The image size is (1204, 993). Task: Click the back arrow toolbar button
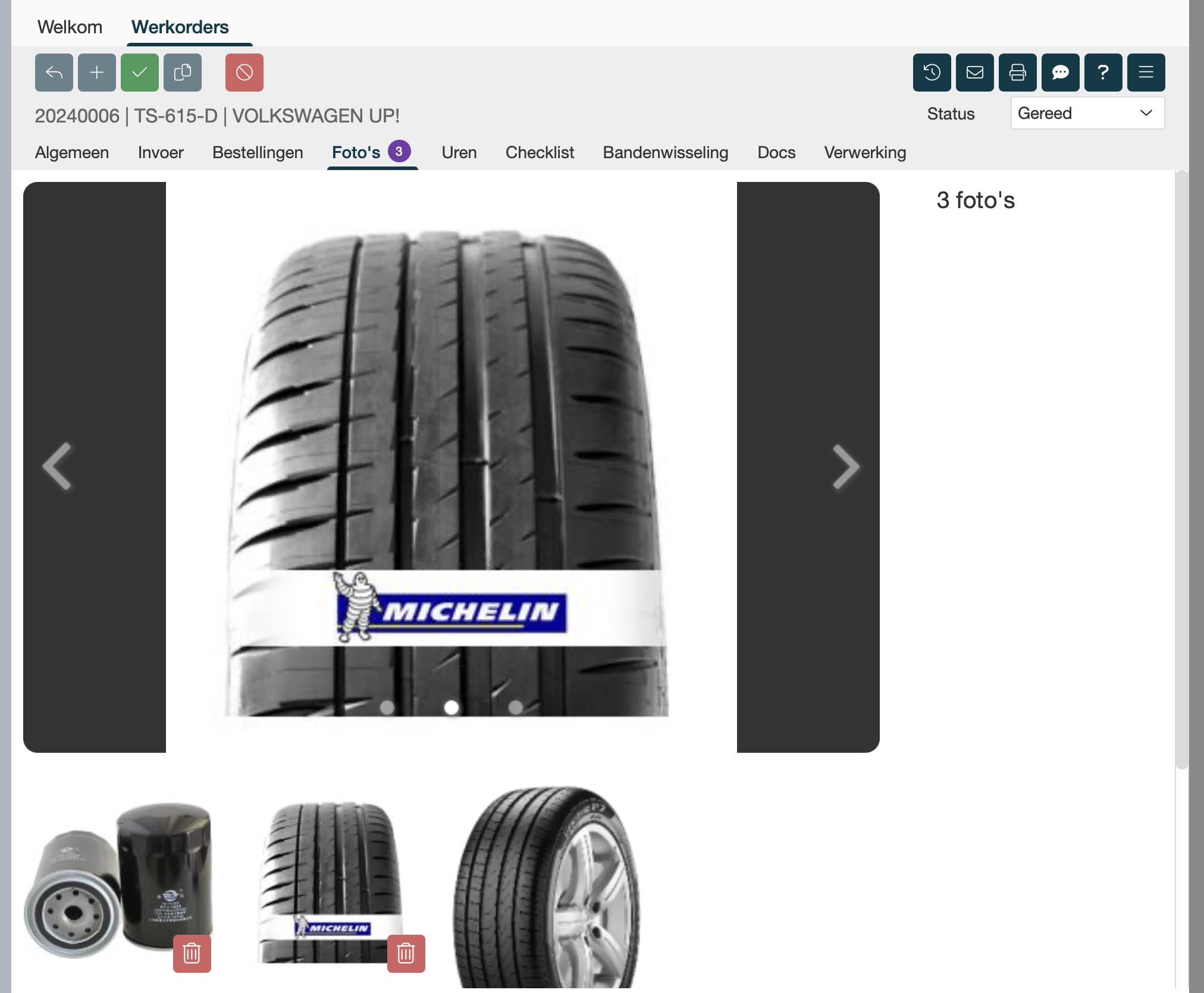click(54, 73)
